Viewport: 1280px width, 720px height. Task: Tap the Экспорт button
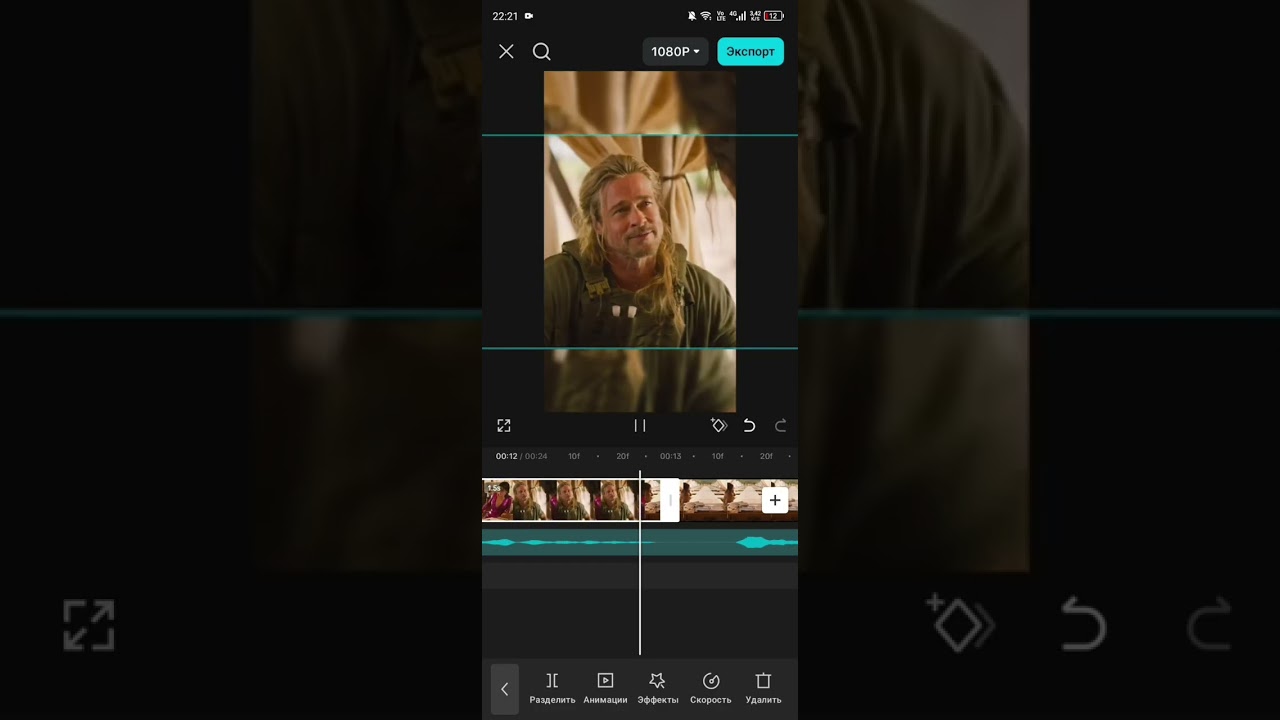(750, 51)
